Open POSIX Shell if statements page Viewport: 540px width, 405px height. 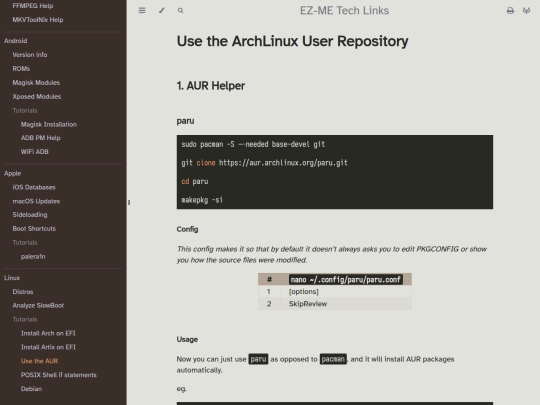[x=59, y=375]
